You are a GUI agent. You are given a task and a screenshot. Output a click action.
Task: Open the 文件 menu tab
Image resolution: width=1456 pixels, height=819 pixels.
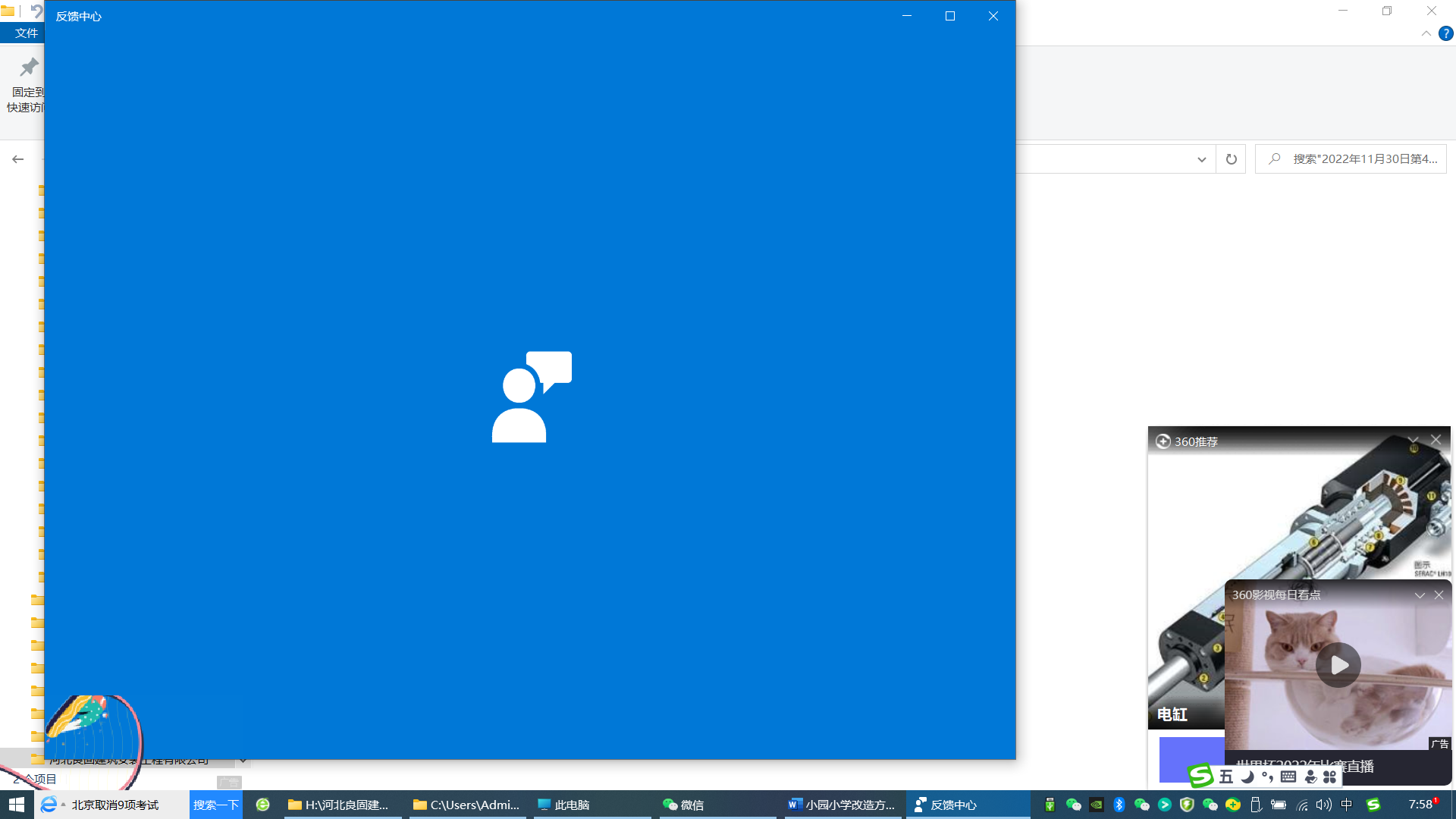point(26,33)
